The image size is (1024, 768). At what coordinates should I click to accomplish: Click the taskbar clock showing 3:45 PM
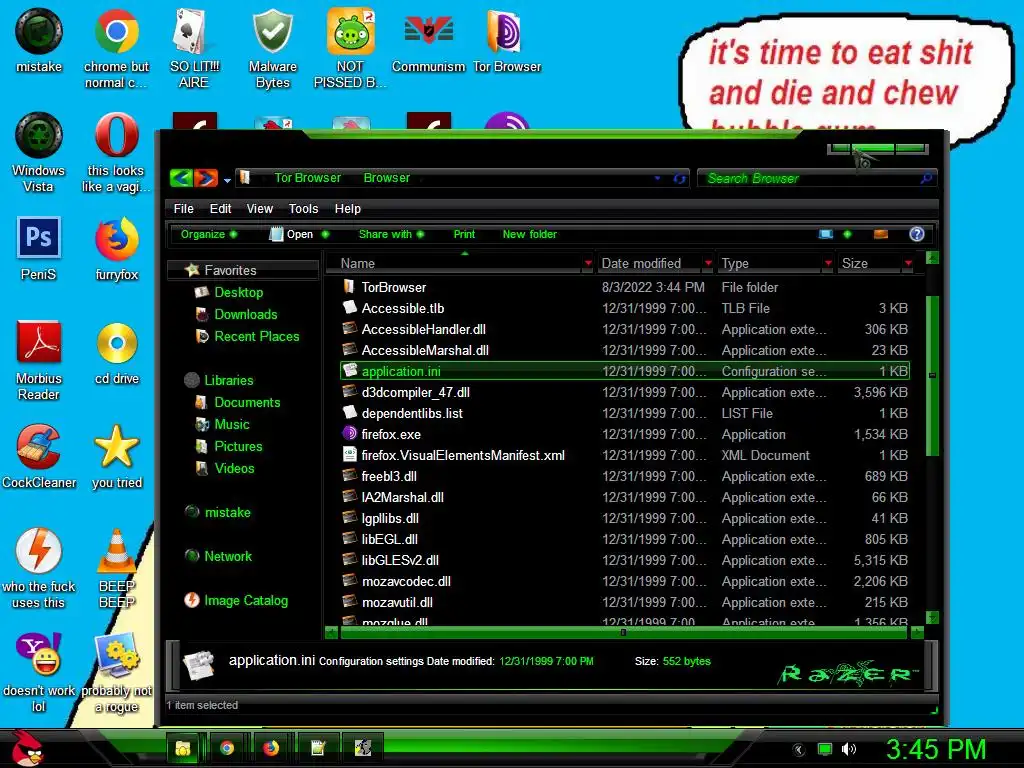pyautogui.click(x=935, y=749)
